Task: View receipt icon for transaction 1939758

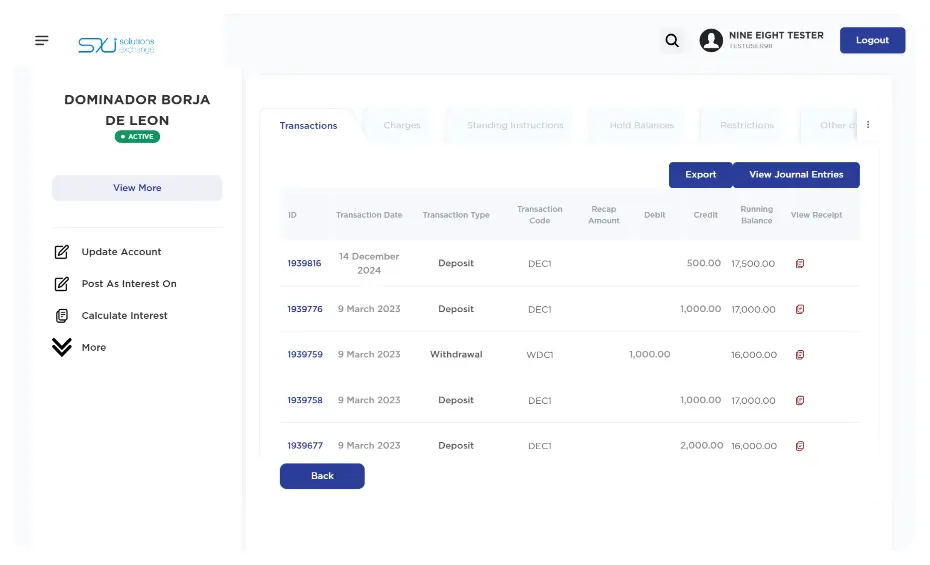Action: pyautogui.click(x=800, y=401)
